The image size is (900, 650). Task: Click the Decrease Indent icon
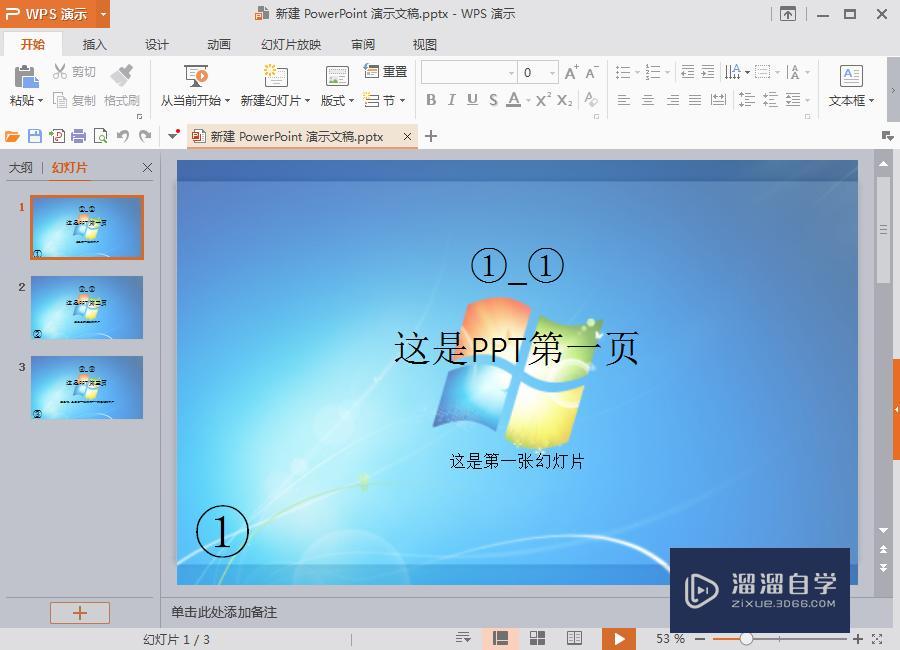tap(687, 72)
